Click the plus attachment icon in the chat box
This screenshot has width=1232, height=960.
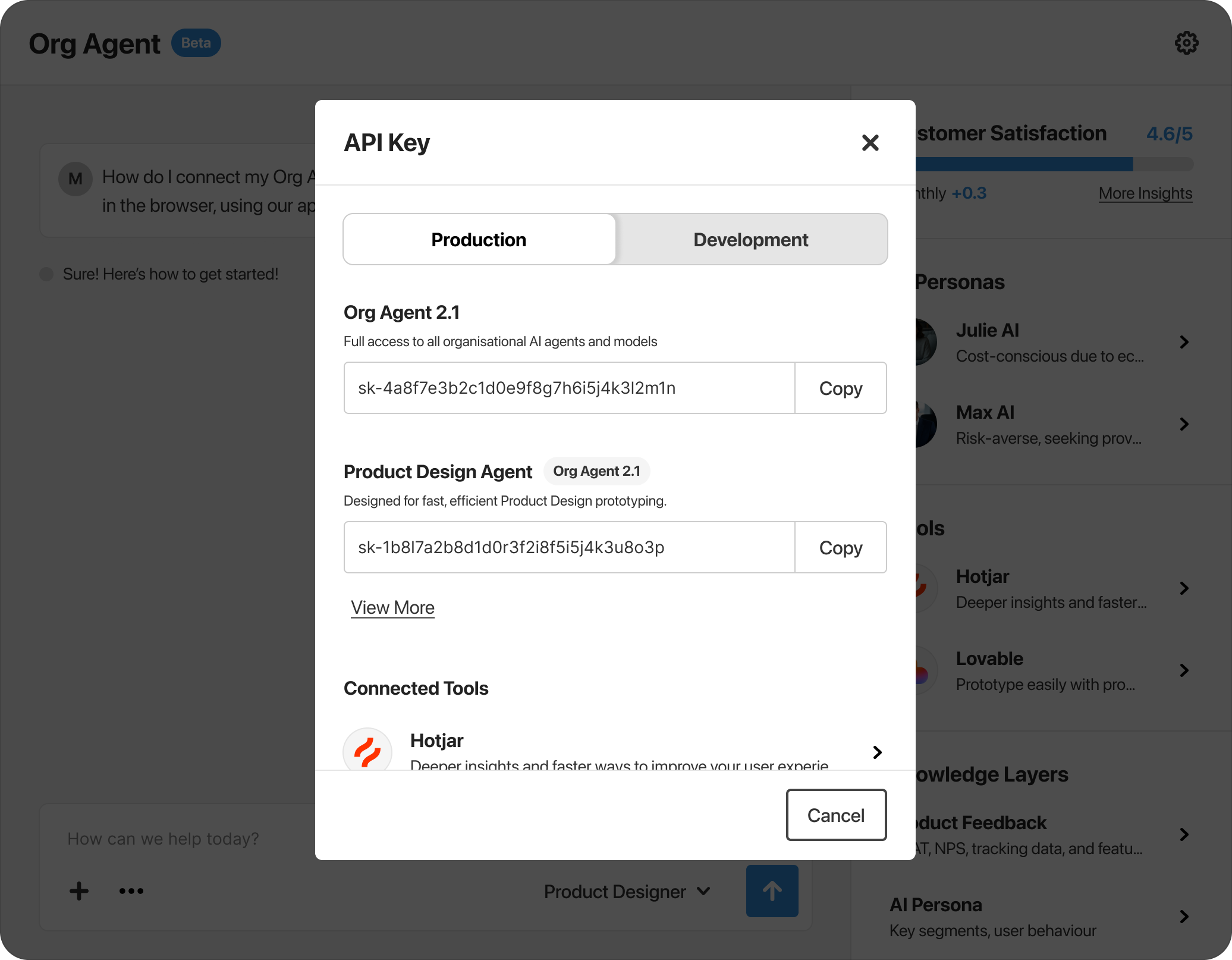pyautogui.click(x=79, y=891)
